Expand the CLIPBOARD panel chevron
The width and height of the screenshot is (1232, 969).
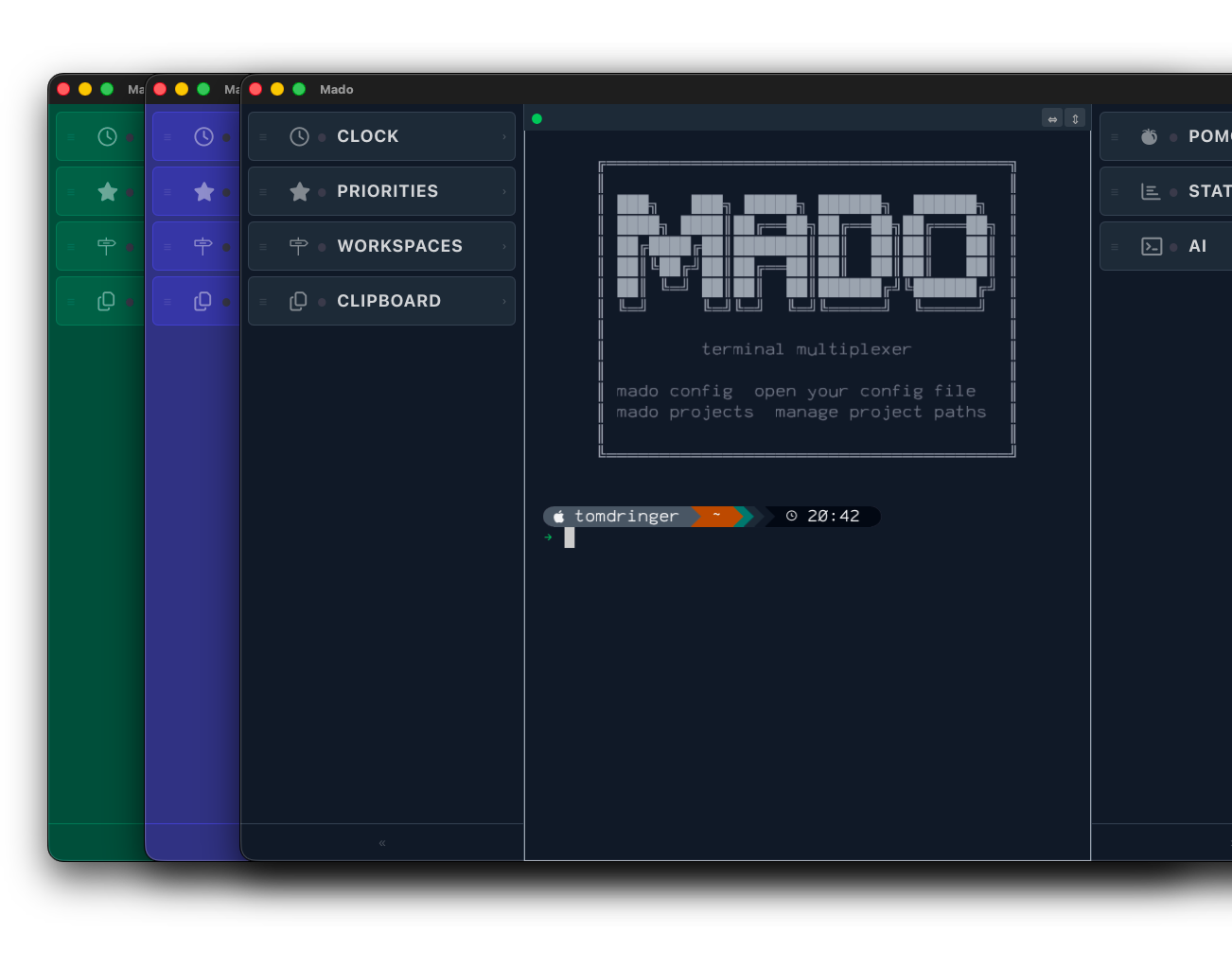[x=504, y=302]
